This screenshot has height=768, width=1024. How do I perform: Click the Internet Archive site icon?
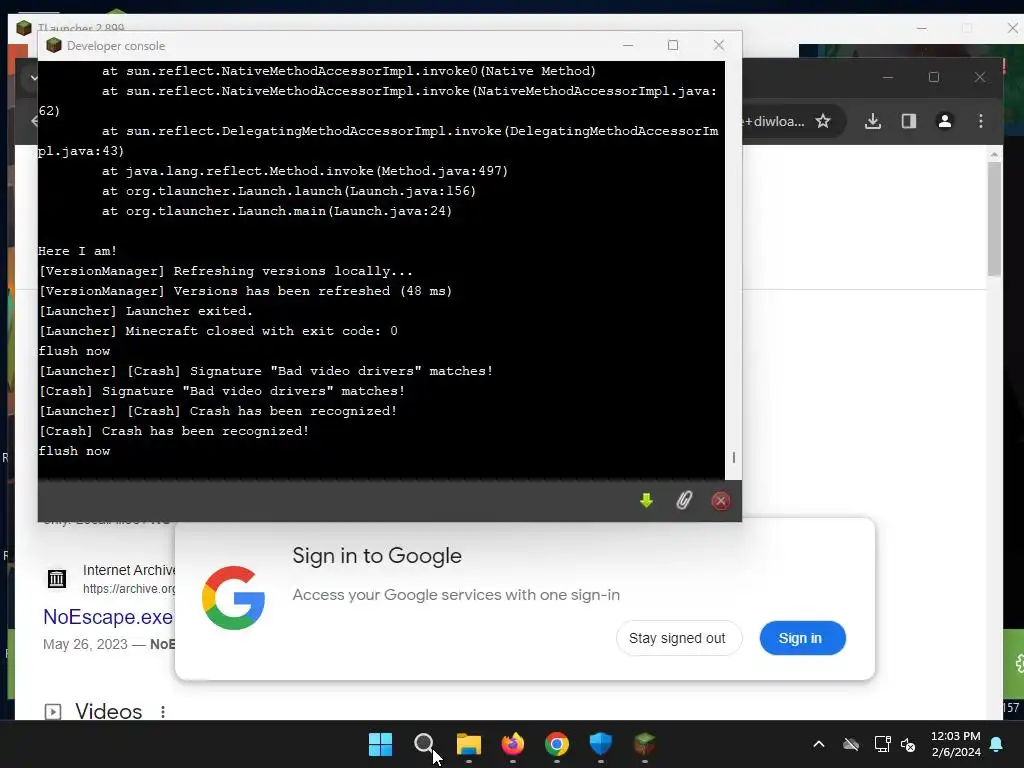coord(57,579)
